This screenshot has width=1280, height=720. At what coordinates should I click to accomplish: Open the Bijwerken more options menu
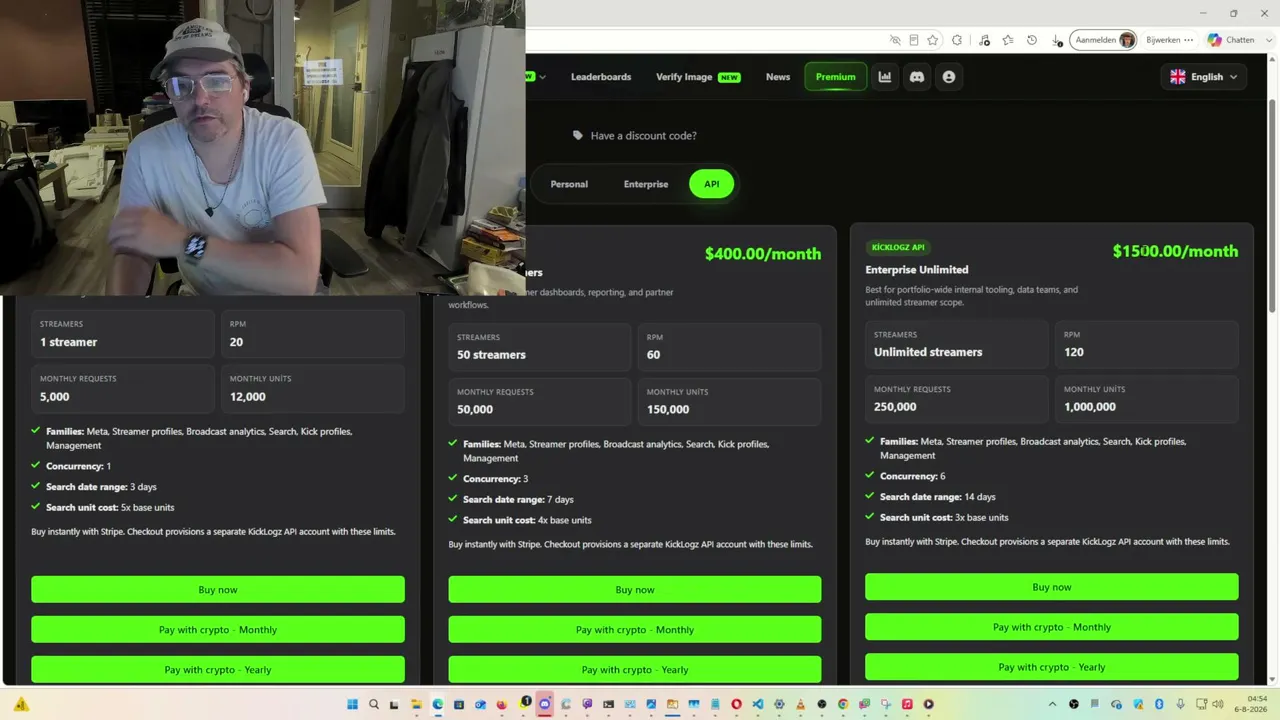[1188, 40]
